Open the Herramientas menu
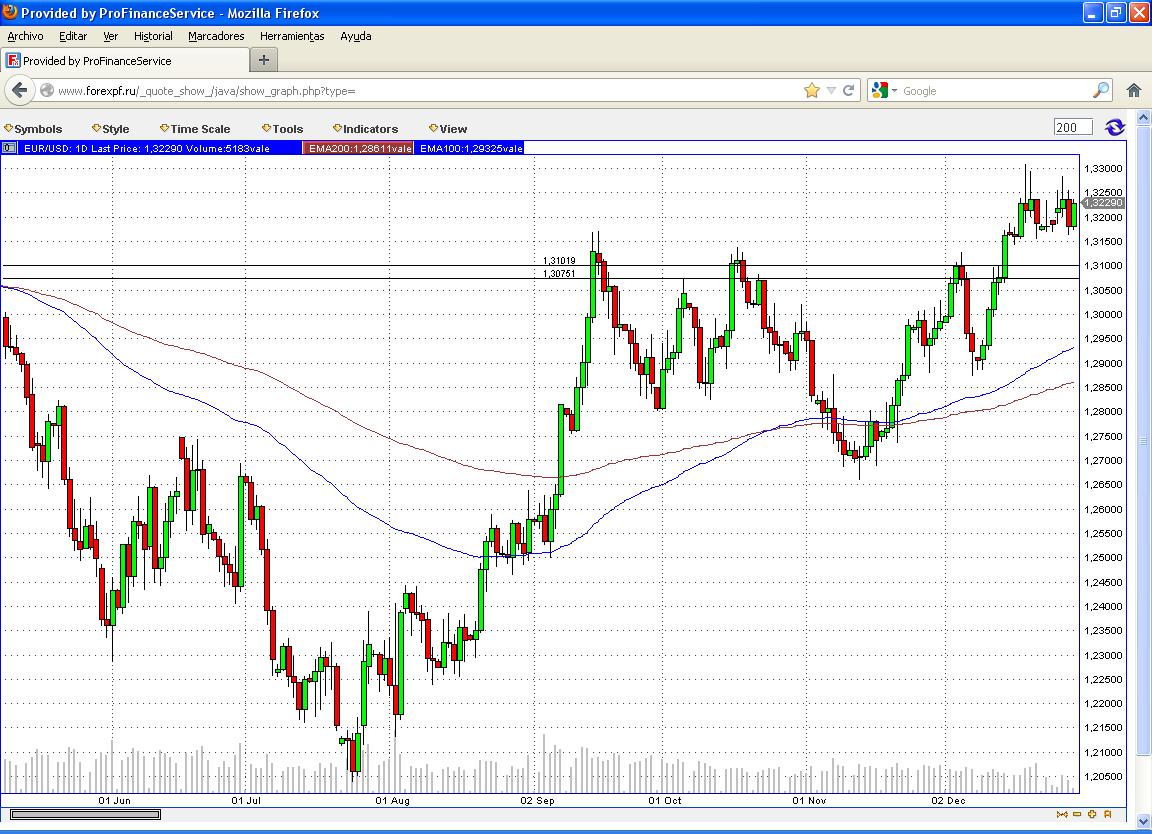 (x=292, y=36)
